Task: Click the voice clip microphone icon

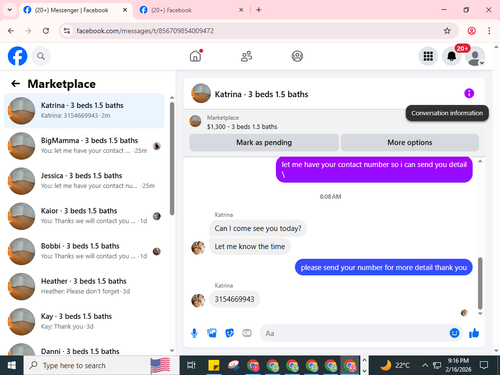Action: click(194, 333)
